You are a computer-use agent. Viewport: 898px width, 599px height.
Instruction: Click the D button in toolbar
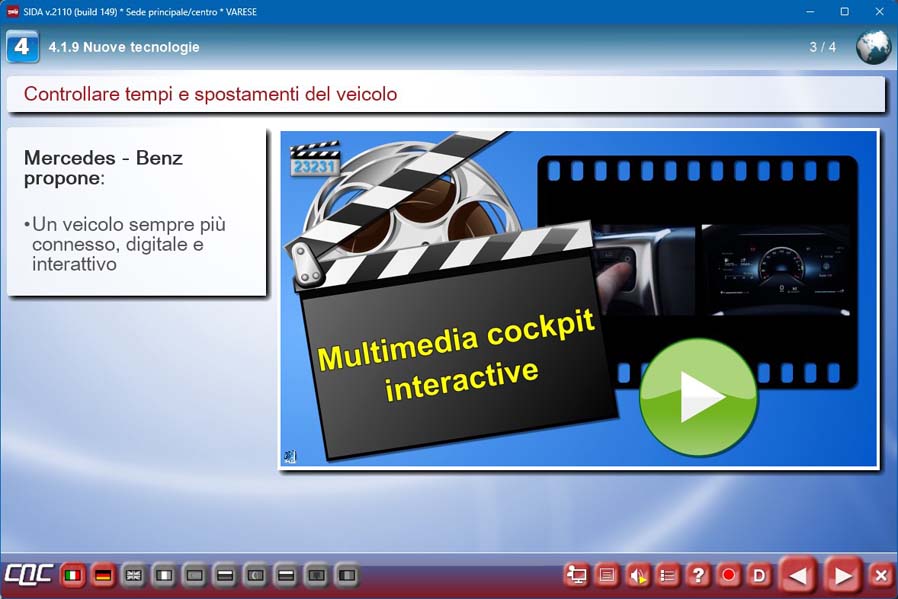click(759, 575)
